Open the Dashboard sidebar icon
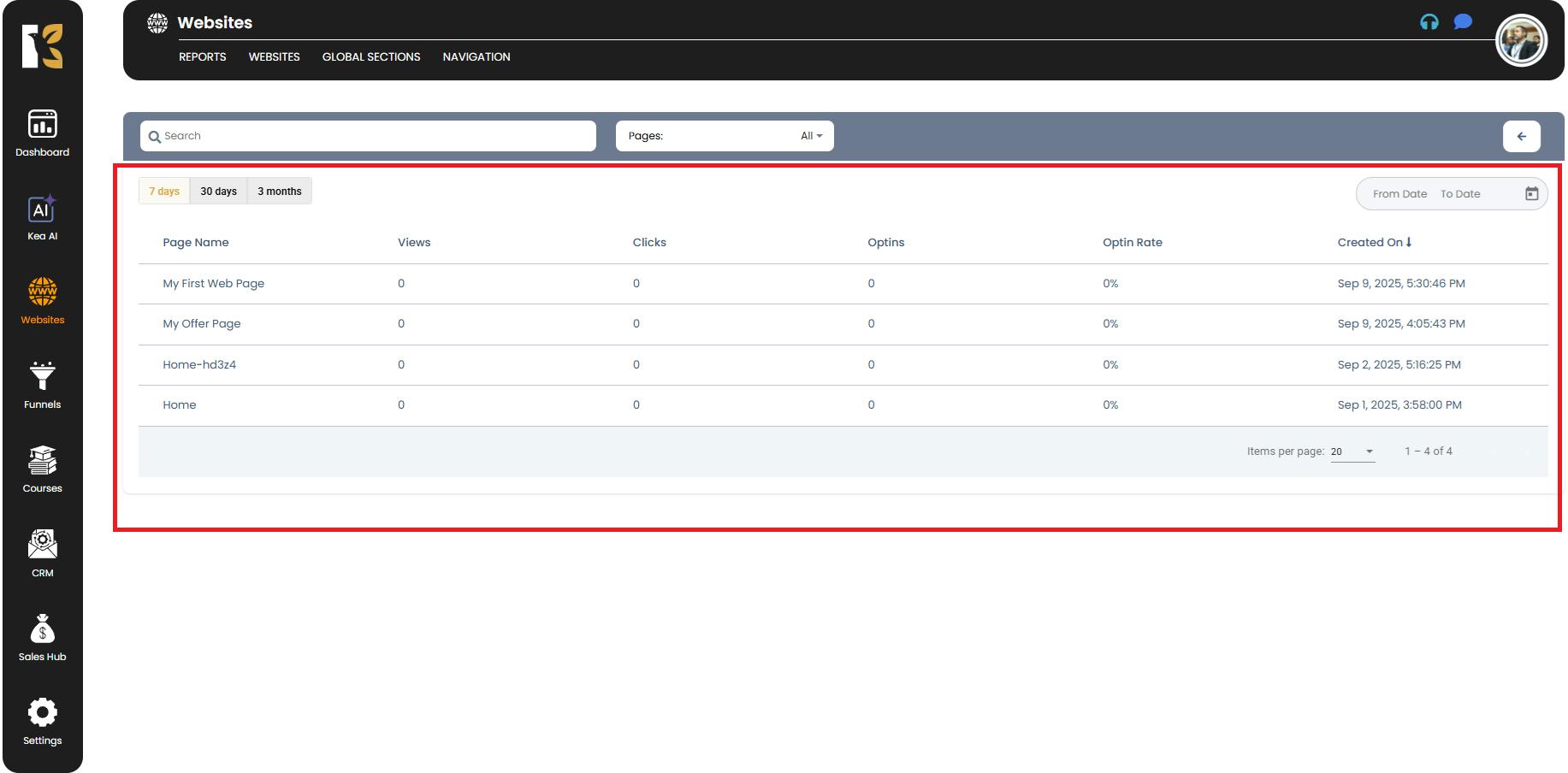Screen dimensions: 1568x773 coord(42,125)
